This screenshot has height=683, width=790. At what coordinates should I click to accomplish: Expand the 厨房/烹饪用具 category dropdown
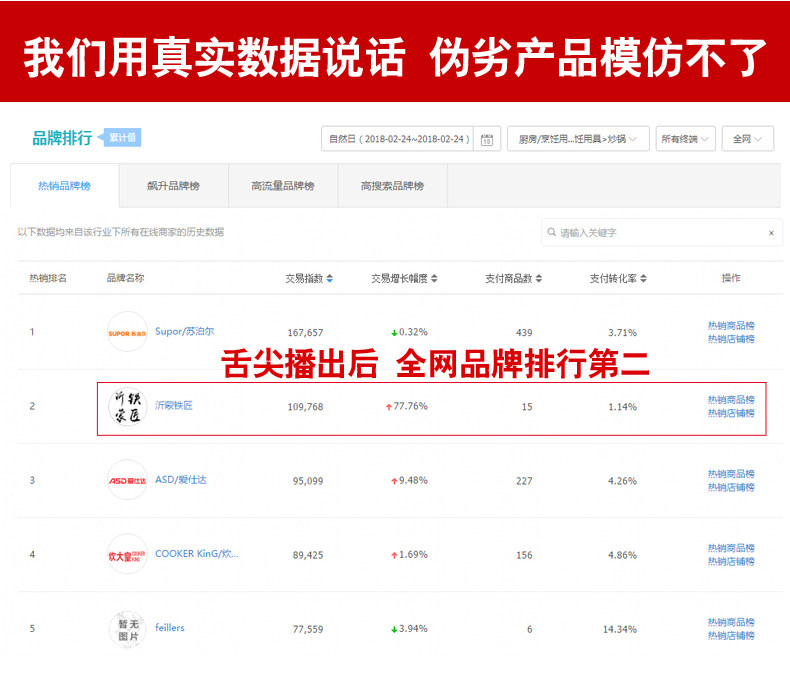pos(578,139)
